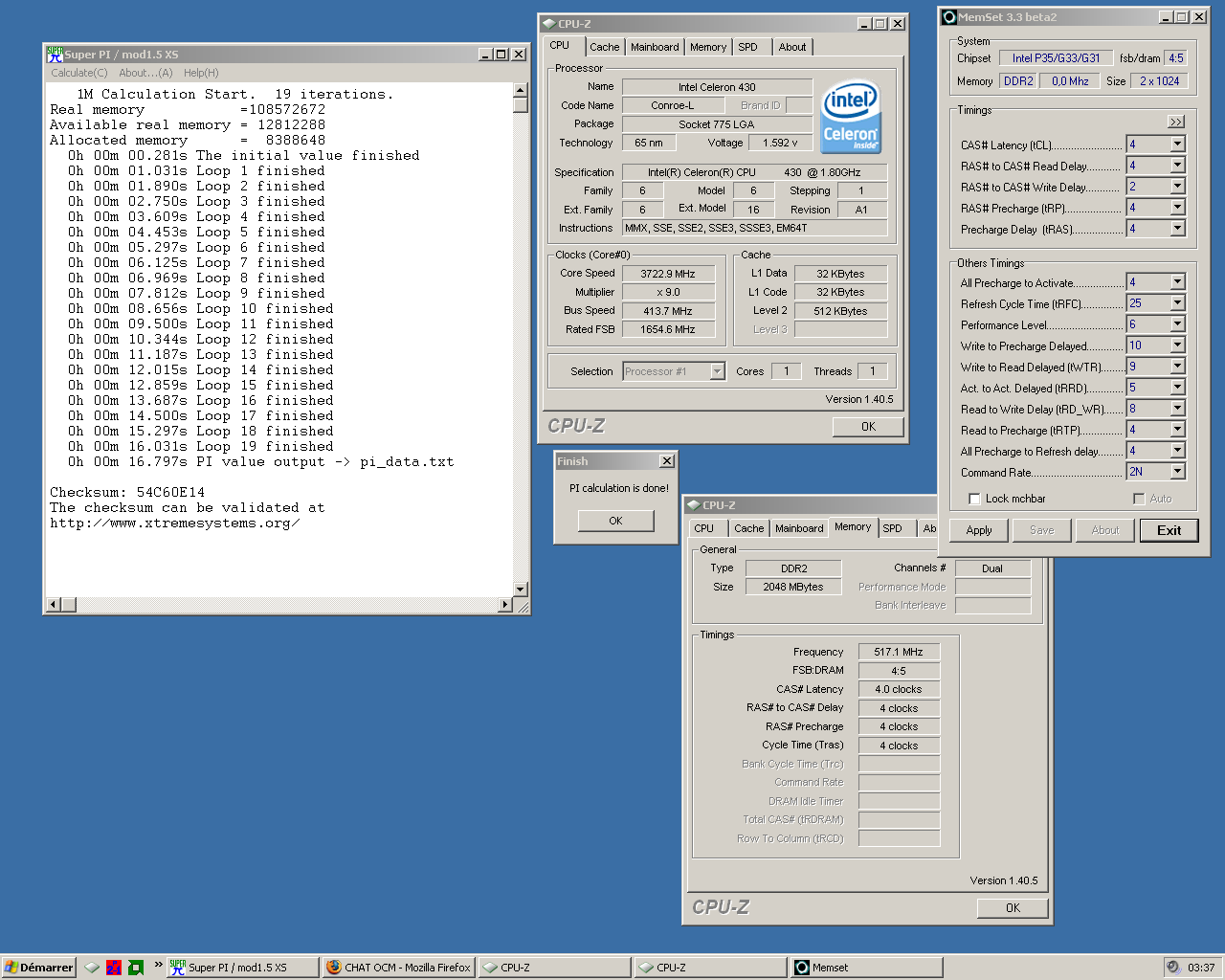Click Super PI vertical scrollbar down arrow
Viewport: 1225px width, 980px height.
(x=521, y=589)
